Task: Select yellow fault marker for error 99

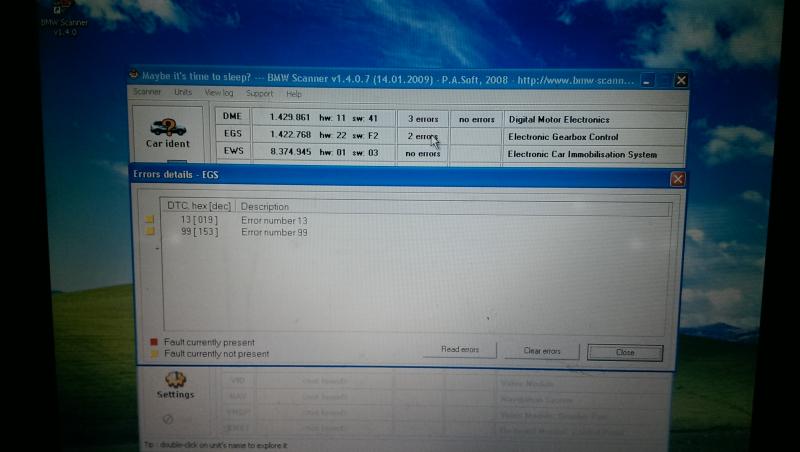Action: [149, 231]
